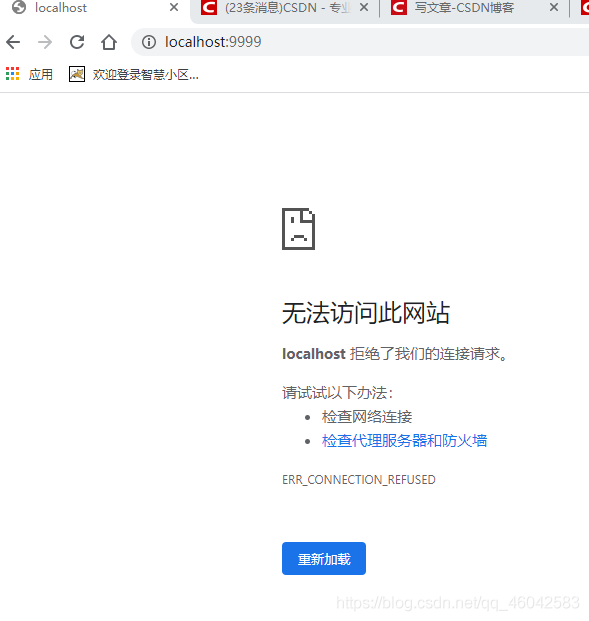Viewport: 589px width, 621px height.
Task: Select the ERR_CONNECTION_REFUSED error code text
Action: tap(359, 480)
